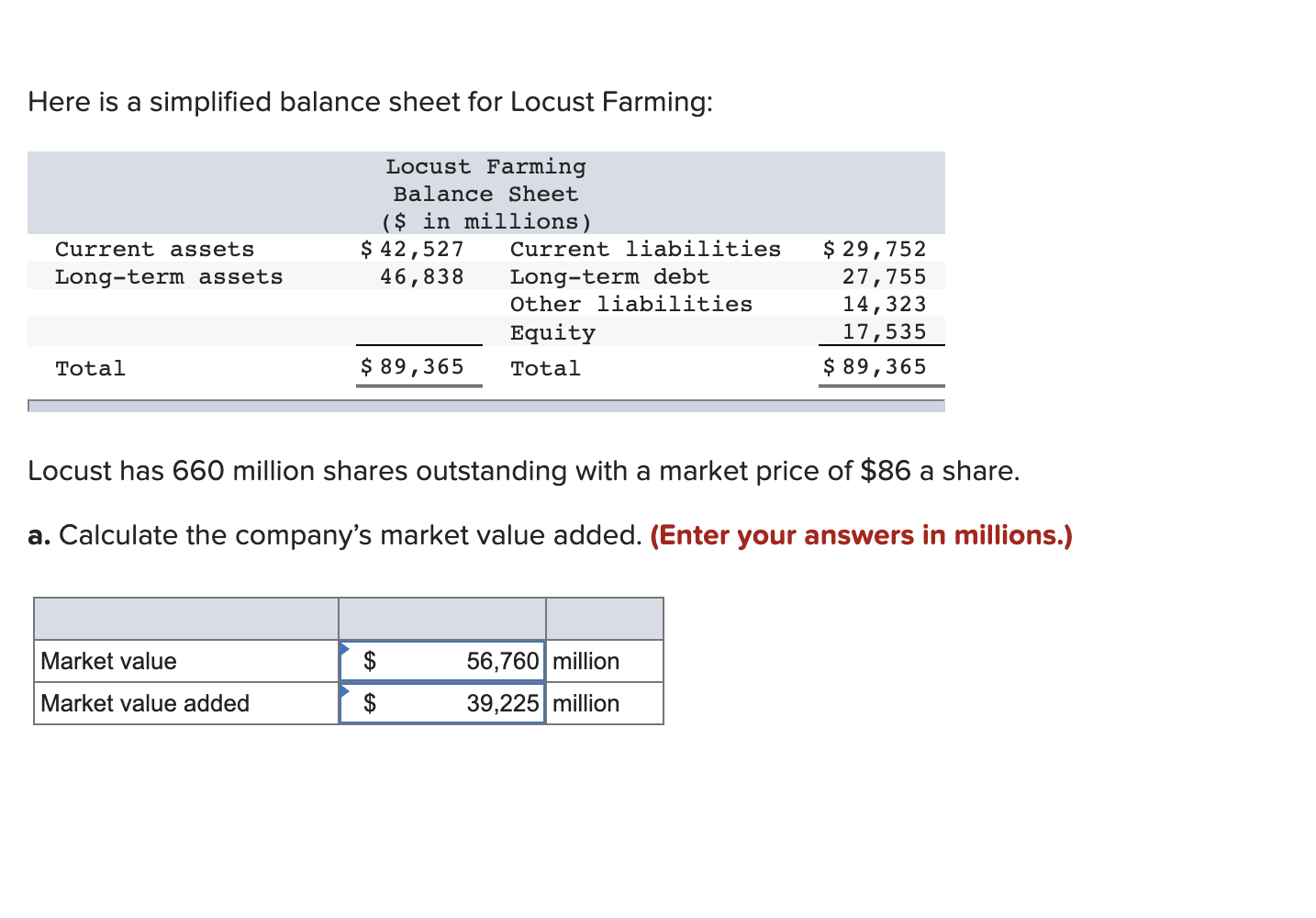Click the million label beside 56,760
This screenshot has height=918, width=1316.
pyautogui.click(x=586, y=661)
